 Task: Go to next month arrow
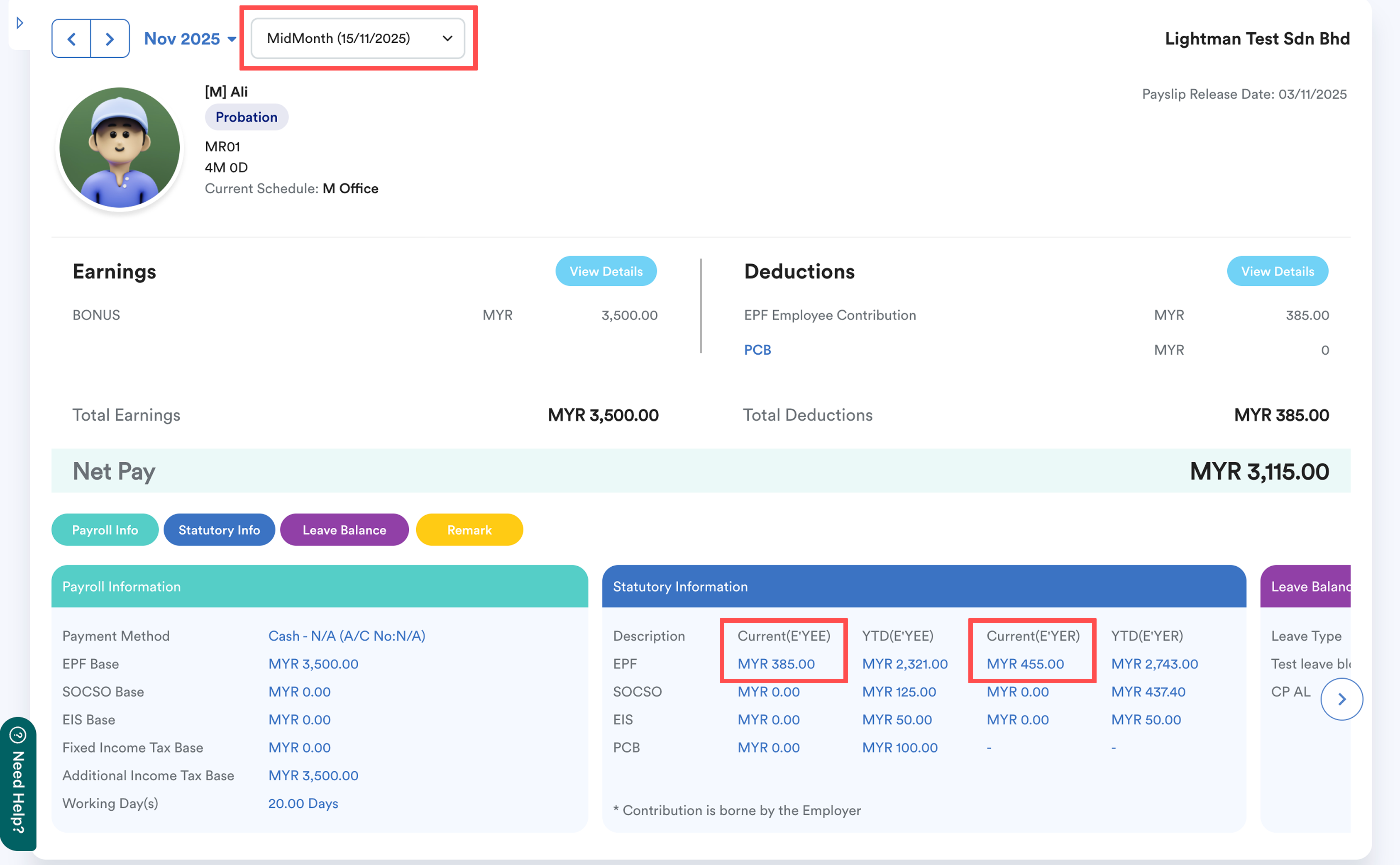110,38
